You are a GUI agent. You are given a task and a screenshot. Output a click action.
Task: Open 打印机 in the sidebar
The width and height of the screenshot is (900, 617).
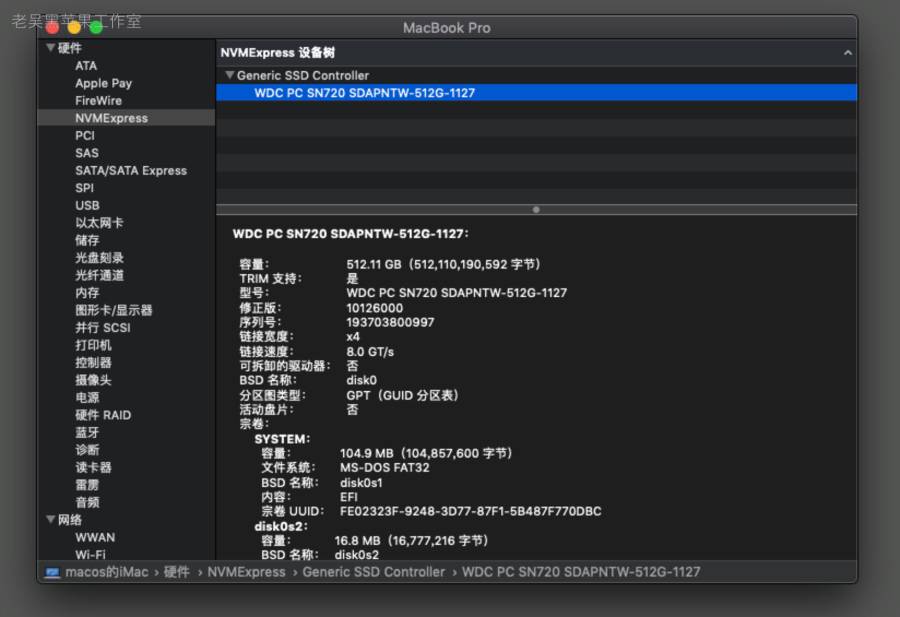(x=94, y=345)
